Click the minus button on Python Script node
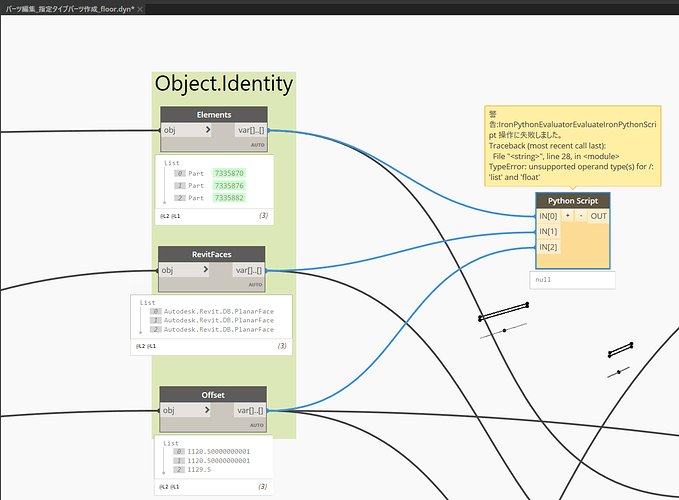The height and width of the screenshot is (500, 679). (x=581, y=215)
